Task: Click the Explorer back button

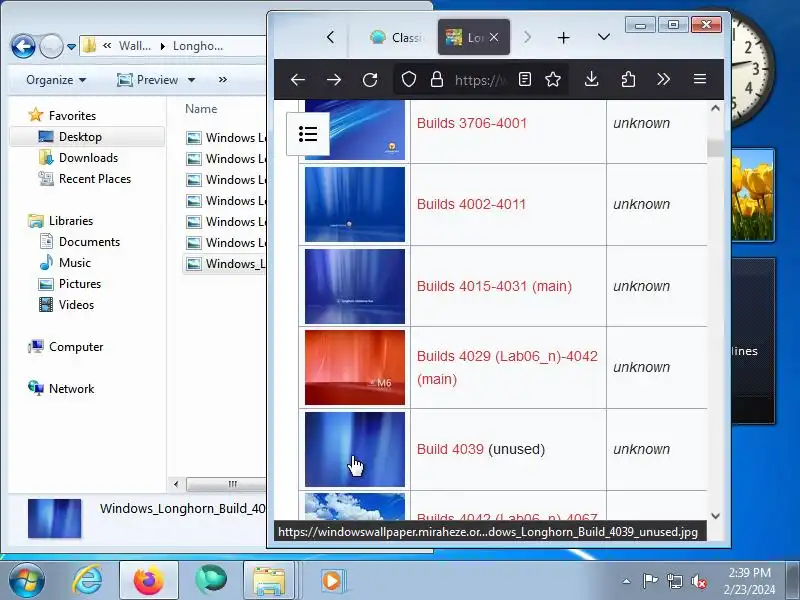Action: click(23, 46)
